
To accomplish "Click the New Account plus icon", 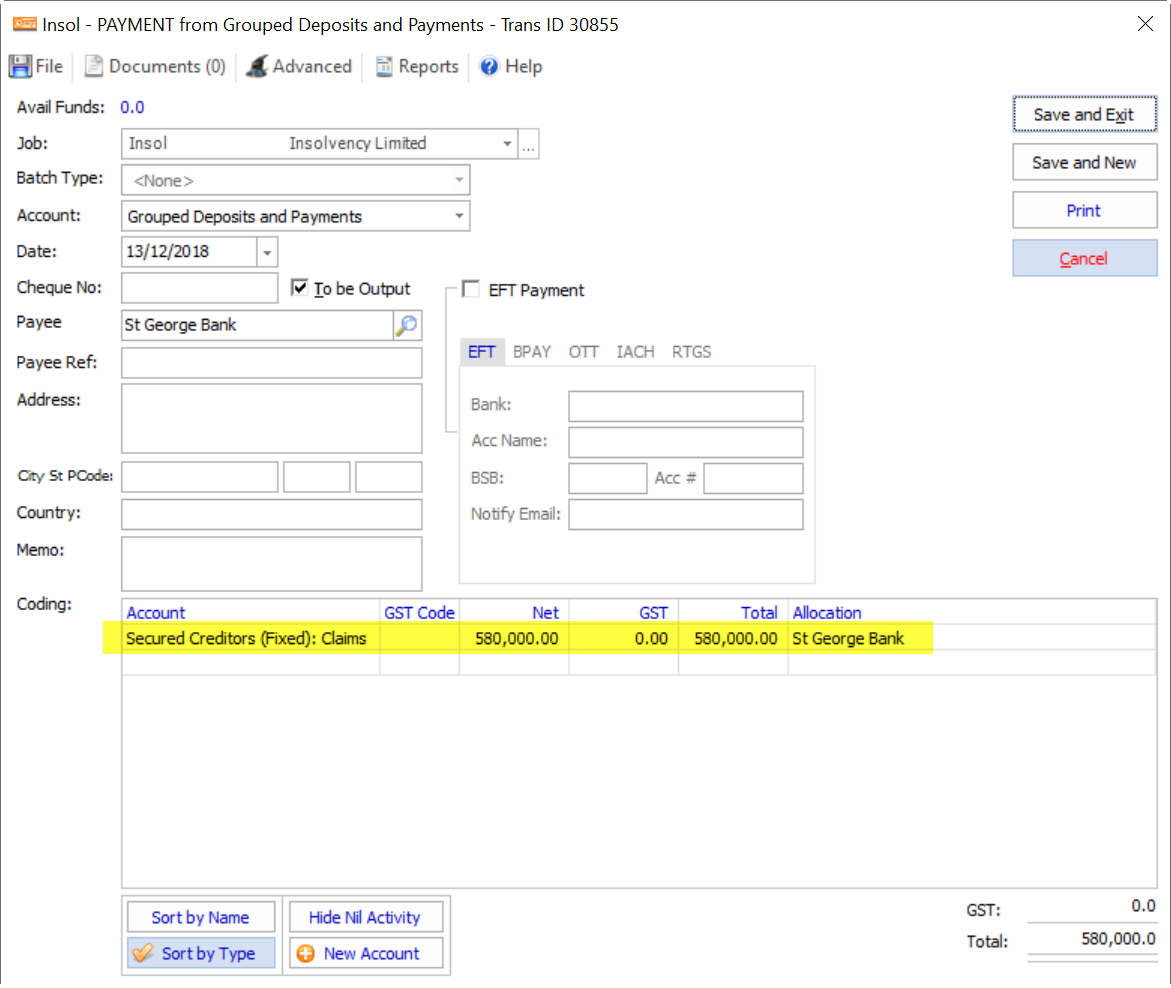I will pyautogui.click(x=305, y=954).
